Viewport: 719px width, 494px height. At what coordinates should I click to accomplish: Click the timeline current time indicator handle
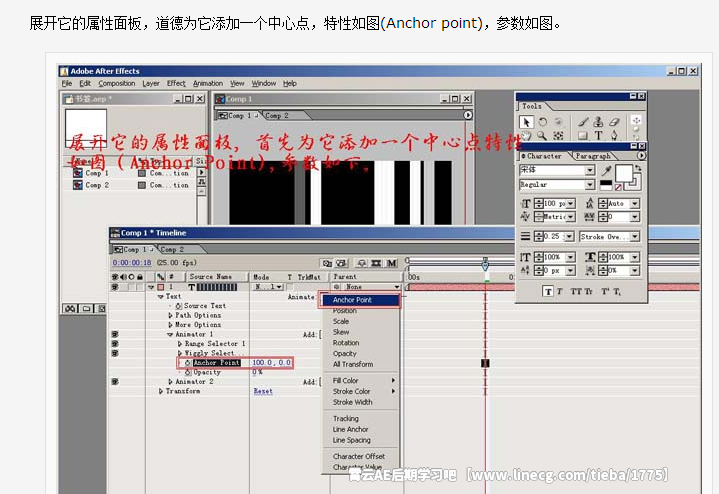click(485, 263)
